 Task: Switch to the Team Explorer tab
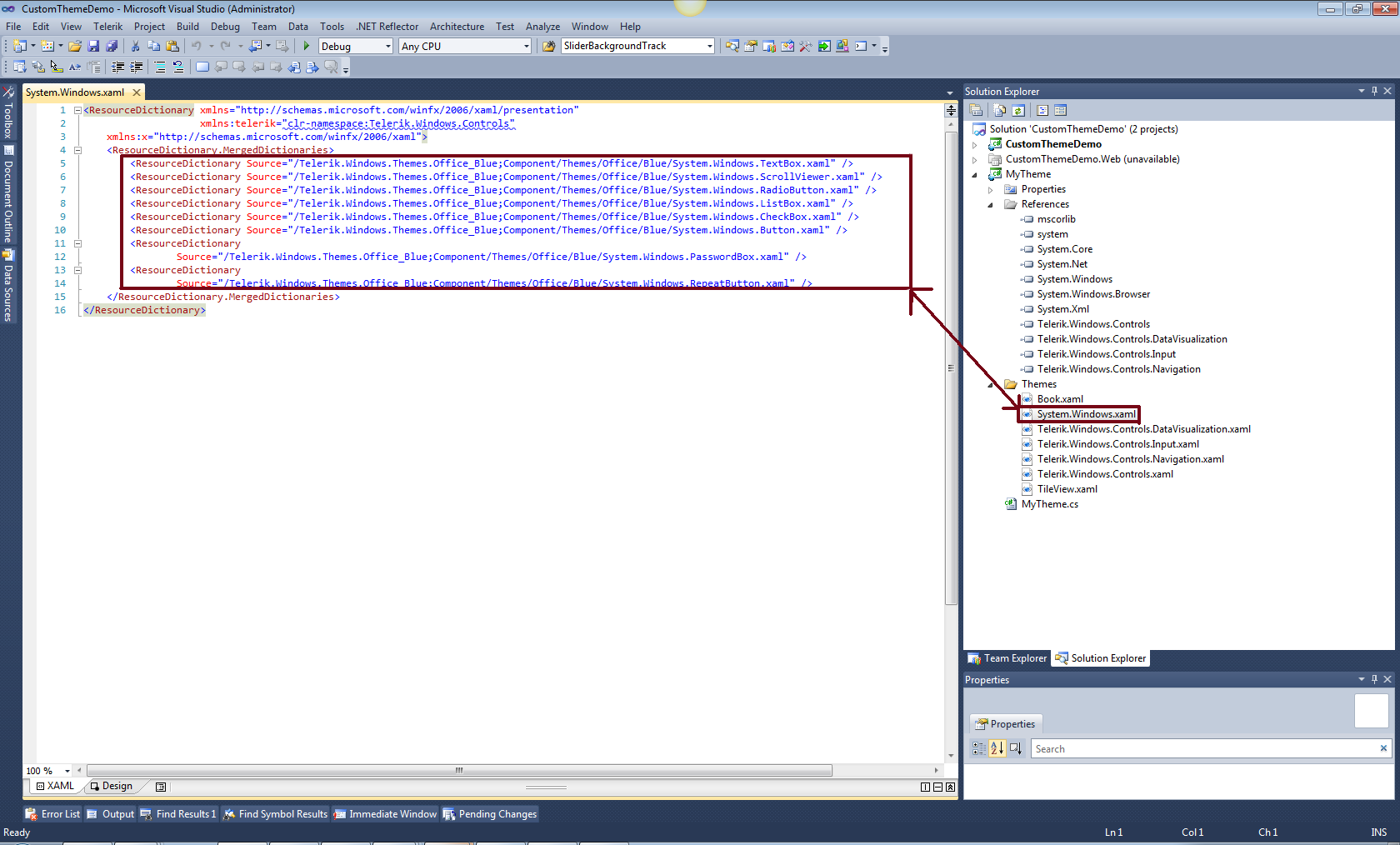[1007, 658]
